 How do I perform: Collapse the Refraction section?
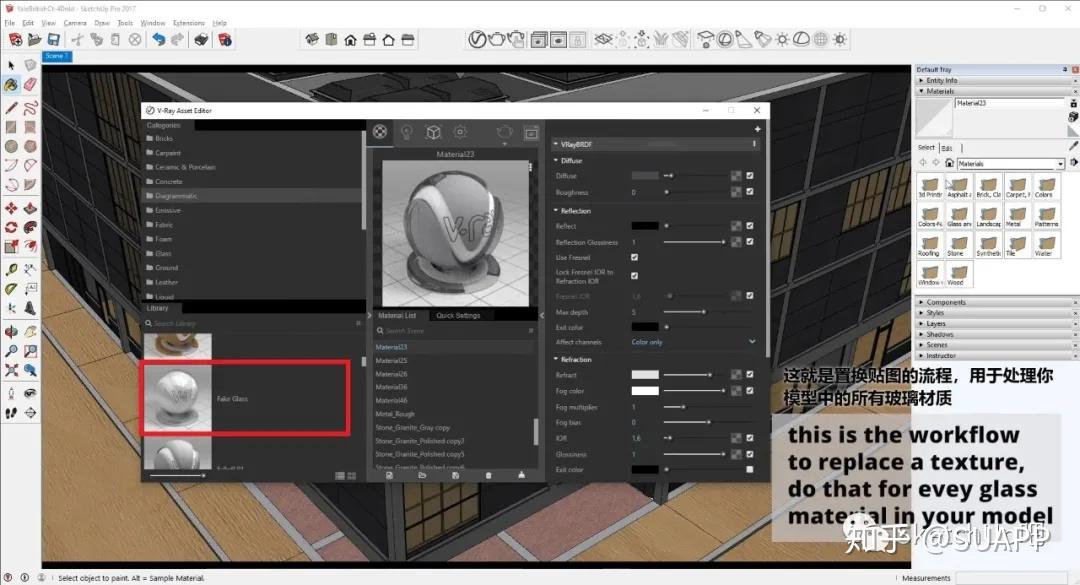[x=556, y=359]
